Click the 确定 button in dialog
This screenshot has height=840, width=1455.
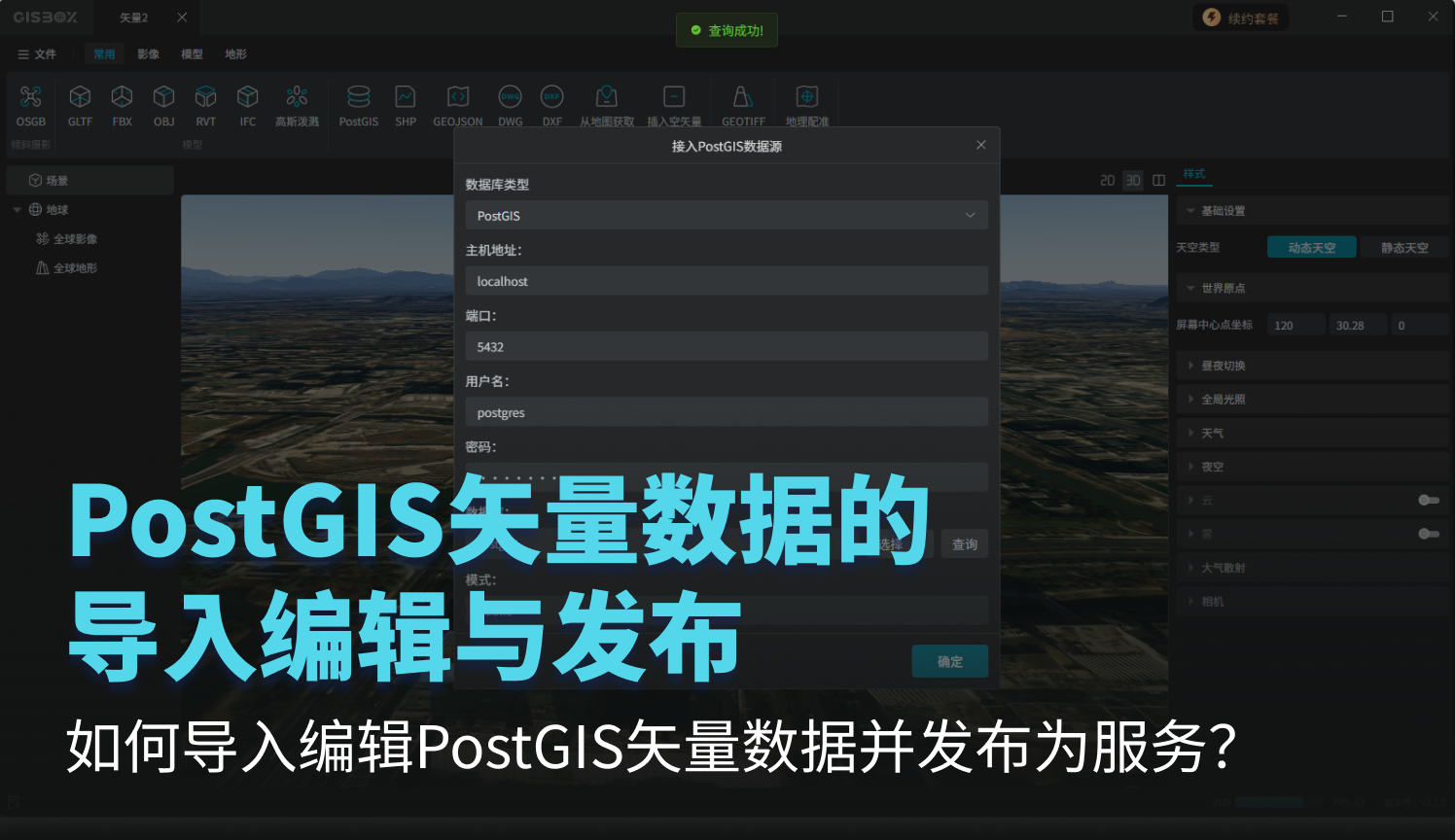[x=949, y=661]
